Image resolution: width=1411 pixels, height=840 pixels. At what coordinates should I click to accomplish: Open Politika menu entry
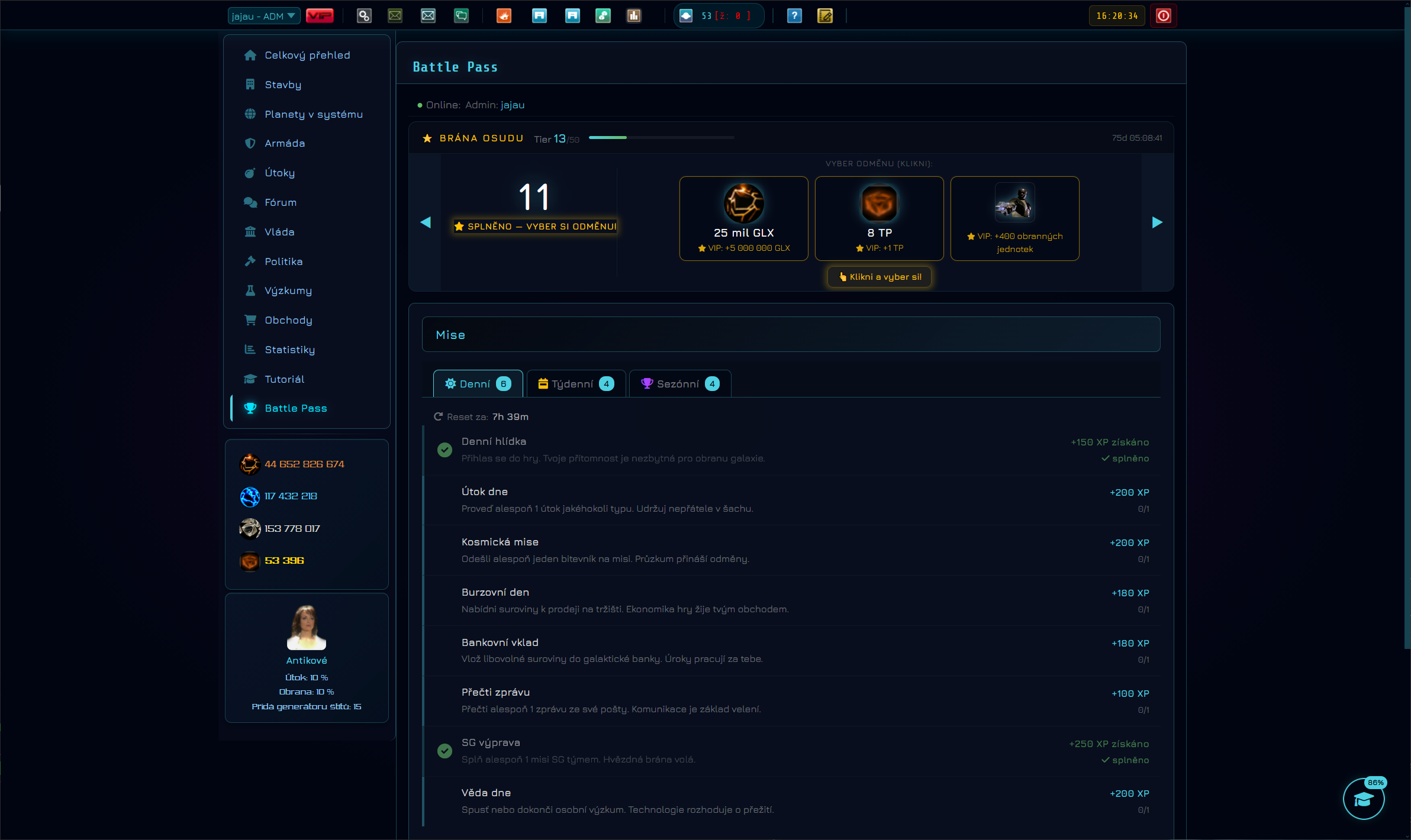pos(307,261)
